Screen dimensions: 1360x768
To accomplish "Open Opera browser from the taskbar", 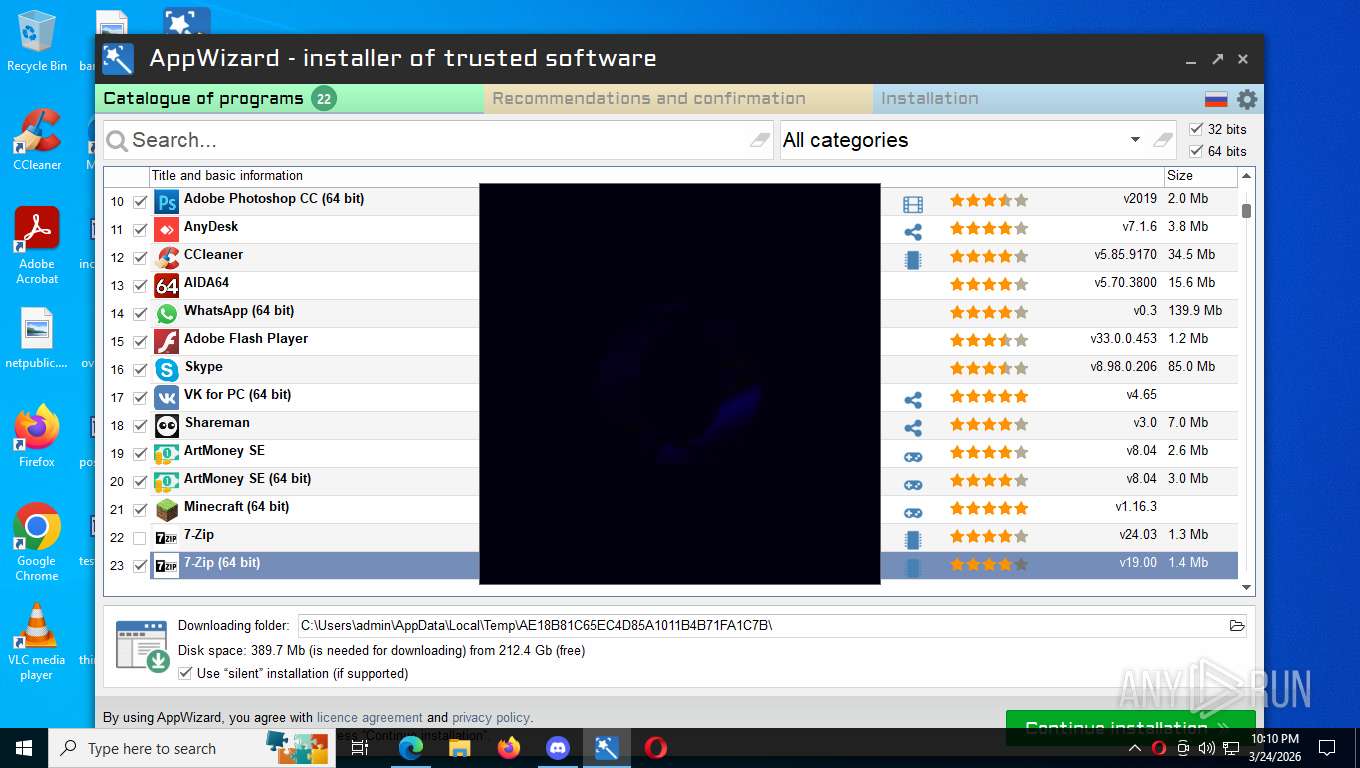I will tap(656, 747).
